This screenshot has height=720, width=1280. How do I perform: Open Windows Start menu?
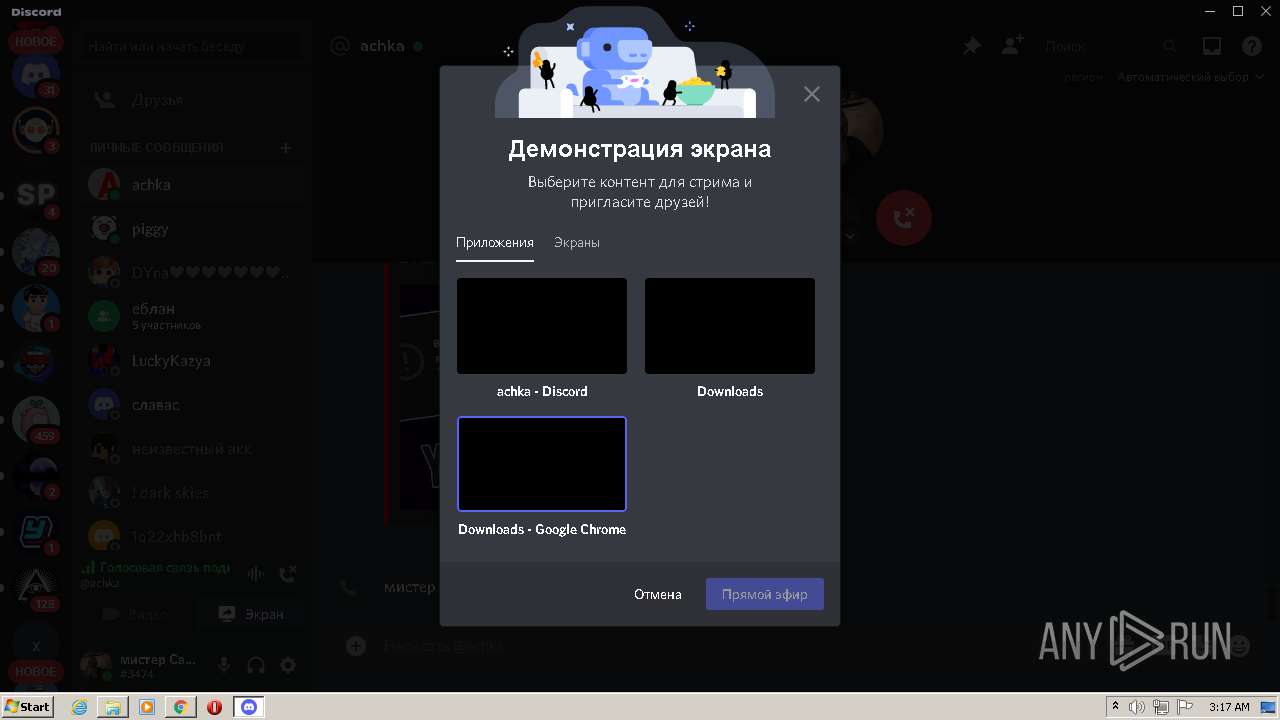click(27, 707)
